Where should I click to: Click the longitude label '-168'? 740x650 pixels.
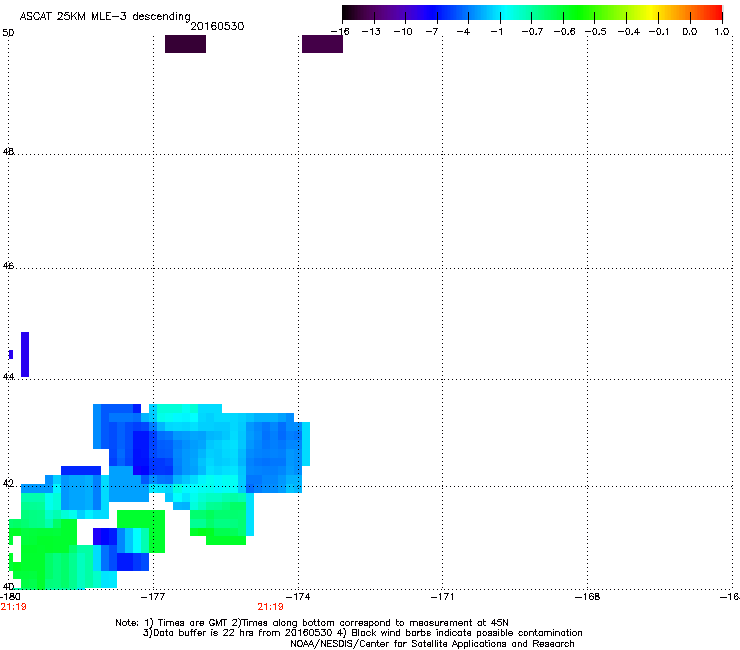tap(588, 597)
